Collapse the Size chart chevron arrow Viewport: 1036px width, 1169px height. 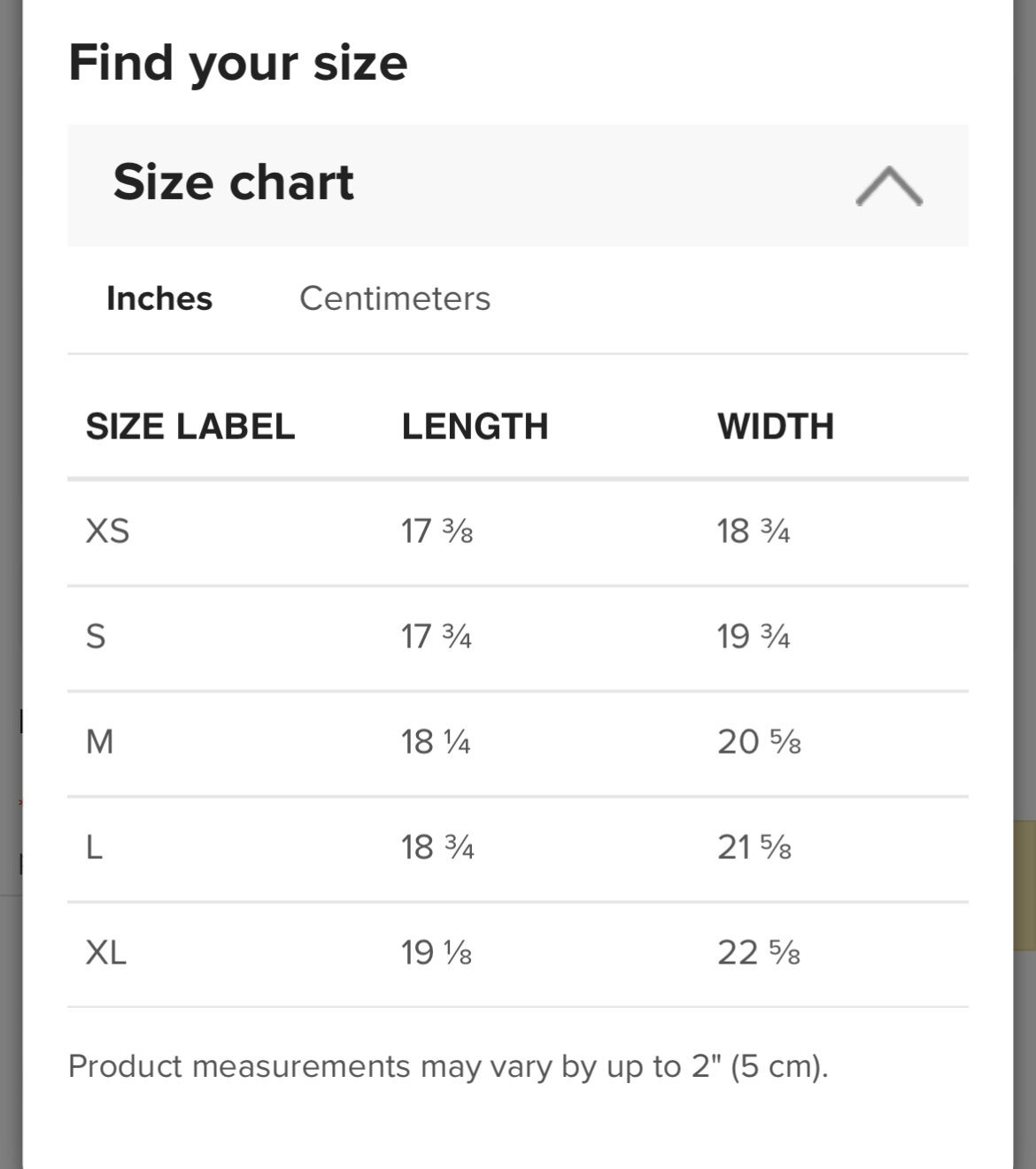click(x=889, y=186)
